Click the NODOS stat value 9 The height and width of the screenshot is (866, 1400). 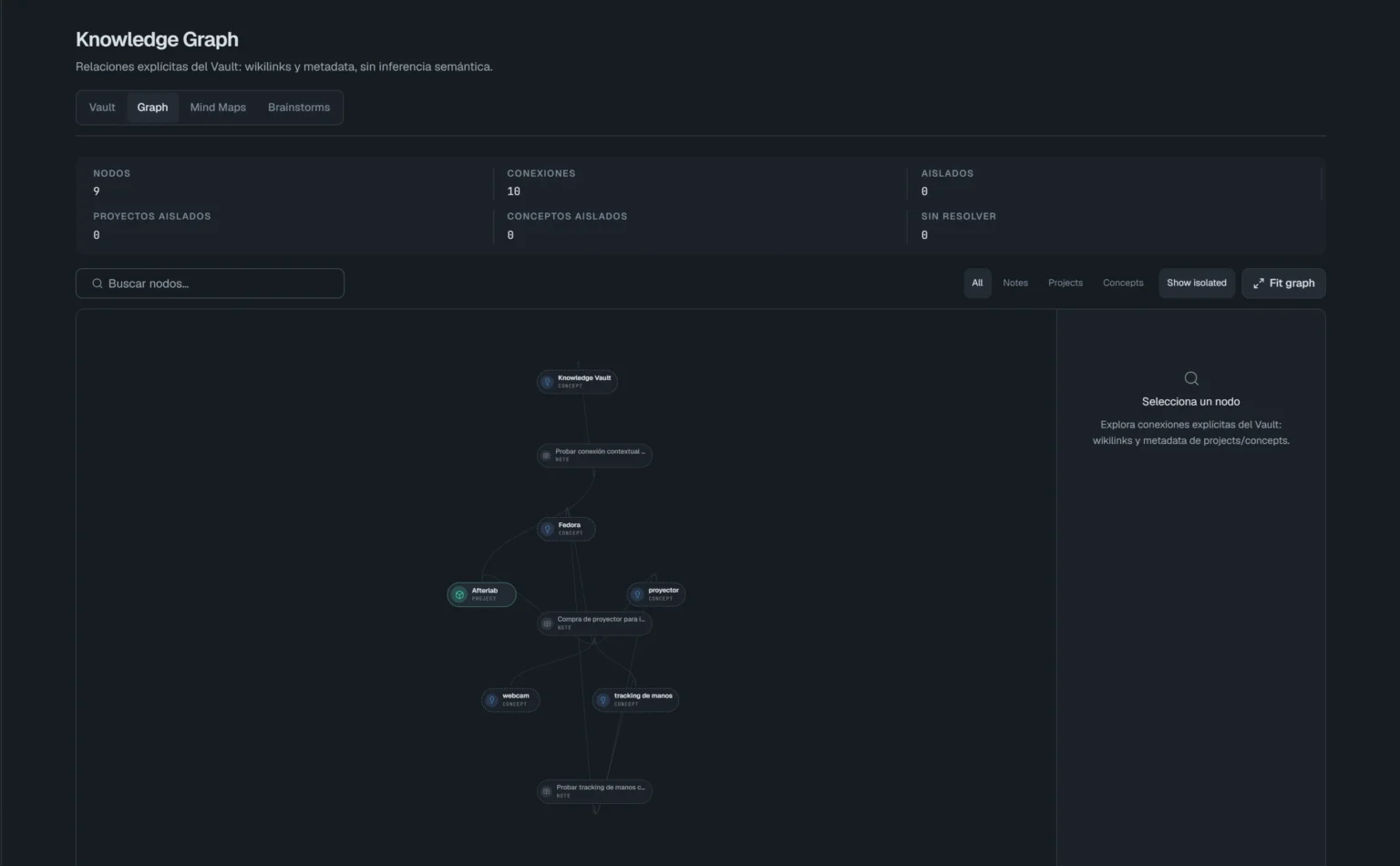point(97,191)
